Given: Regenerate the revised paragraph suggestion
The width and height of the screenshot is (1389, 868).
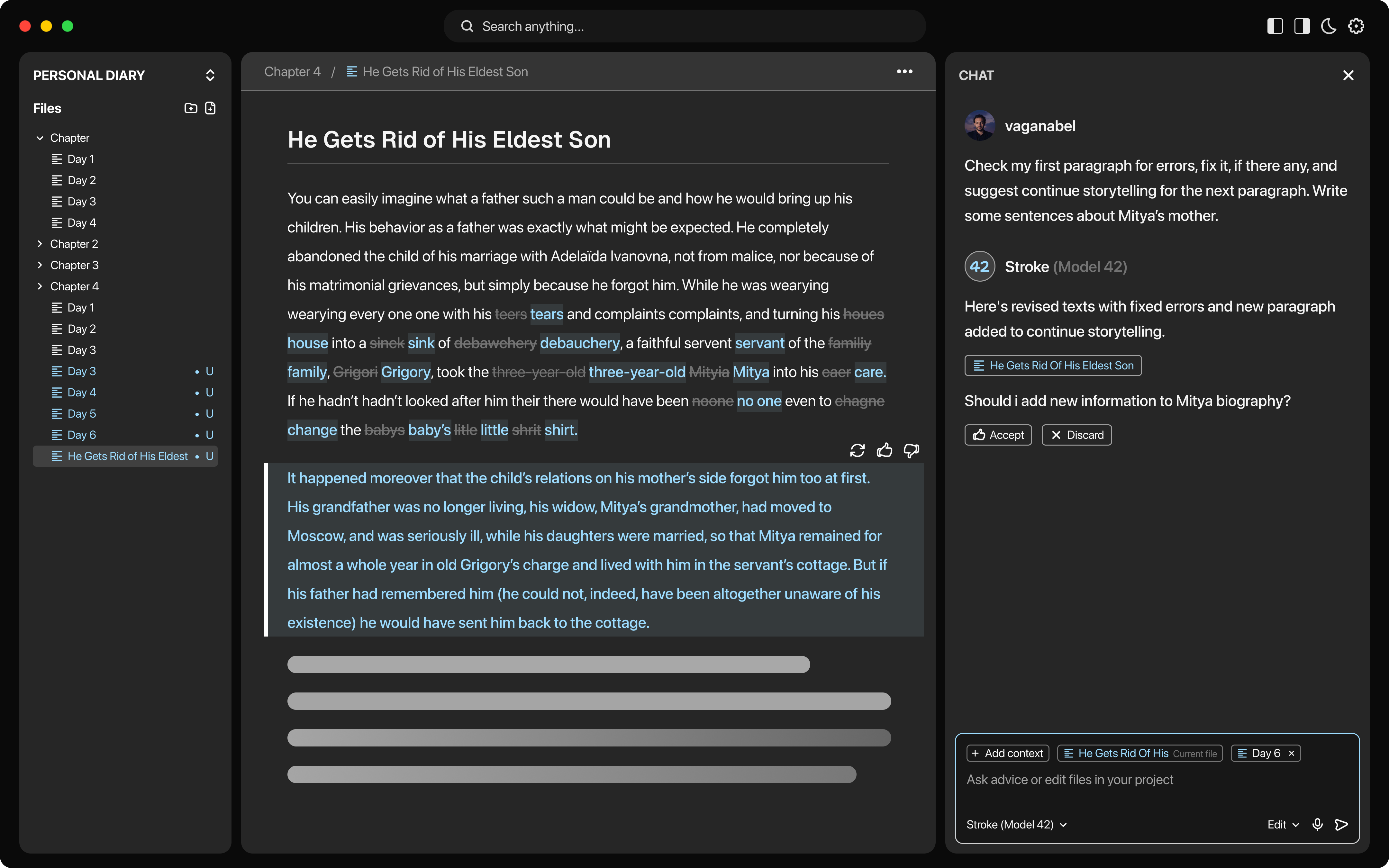Looking at the screenshot, I should click(858, 451).
